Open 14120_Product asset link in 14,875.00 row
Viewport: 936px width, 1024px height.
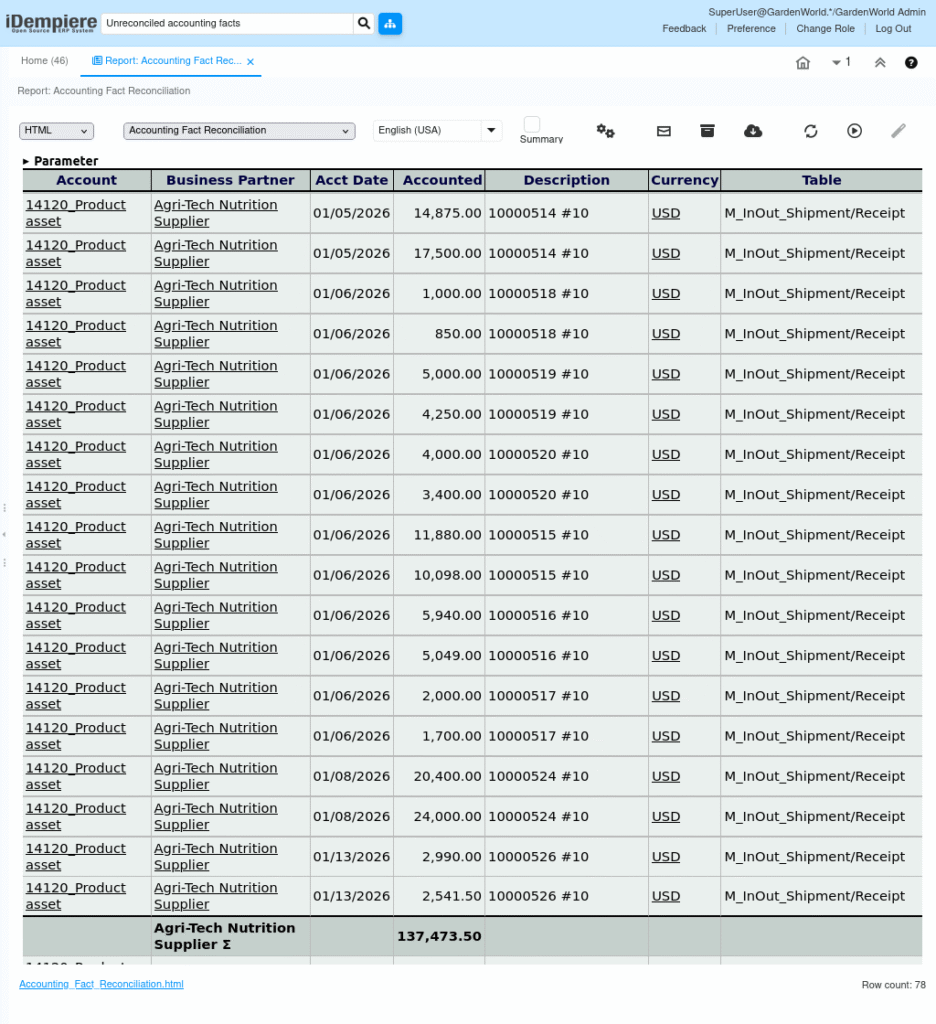point(76,213)
